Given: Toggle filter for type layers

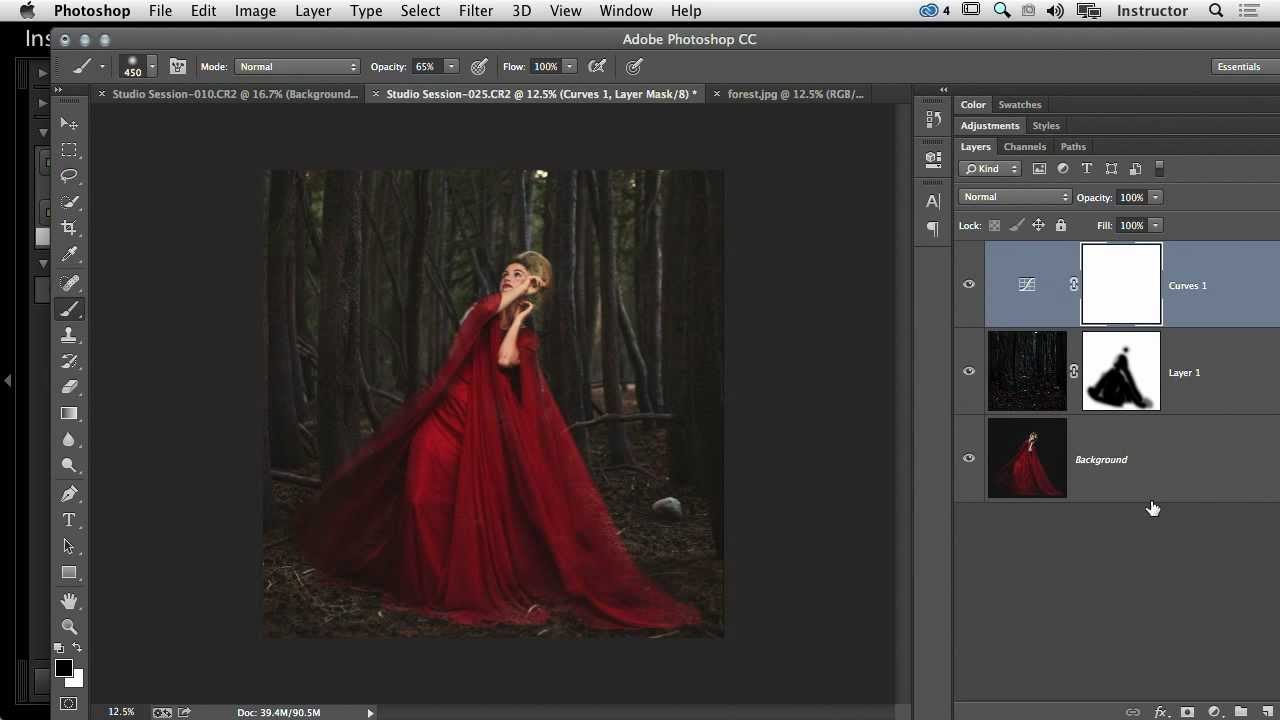Looking at the screenshot, I should click(x=1087, y=169).
